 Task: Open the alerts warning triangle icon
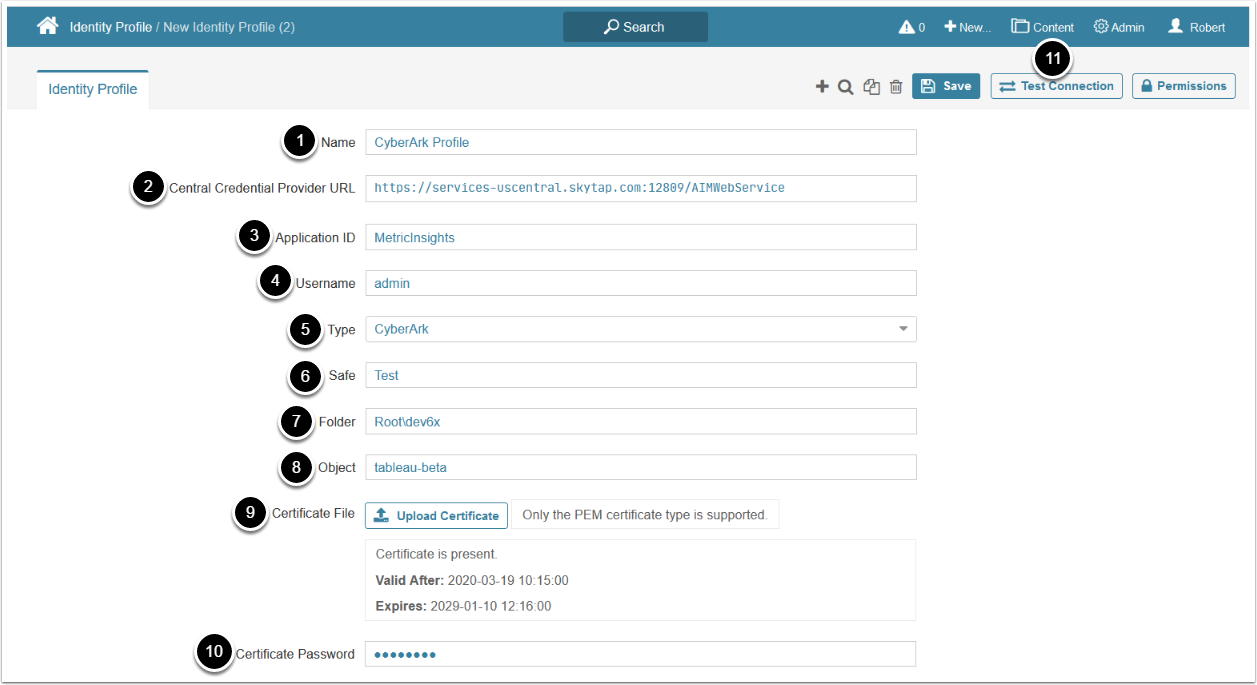(x=906, y=27)
